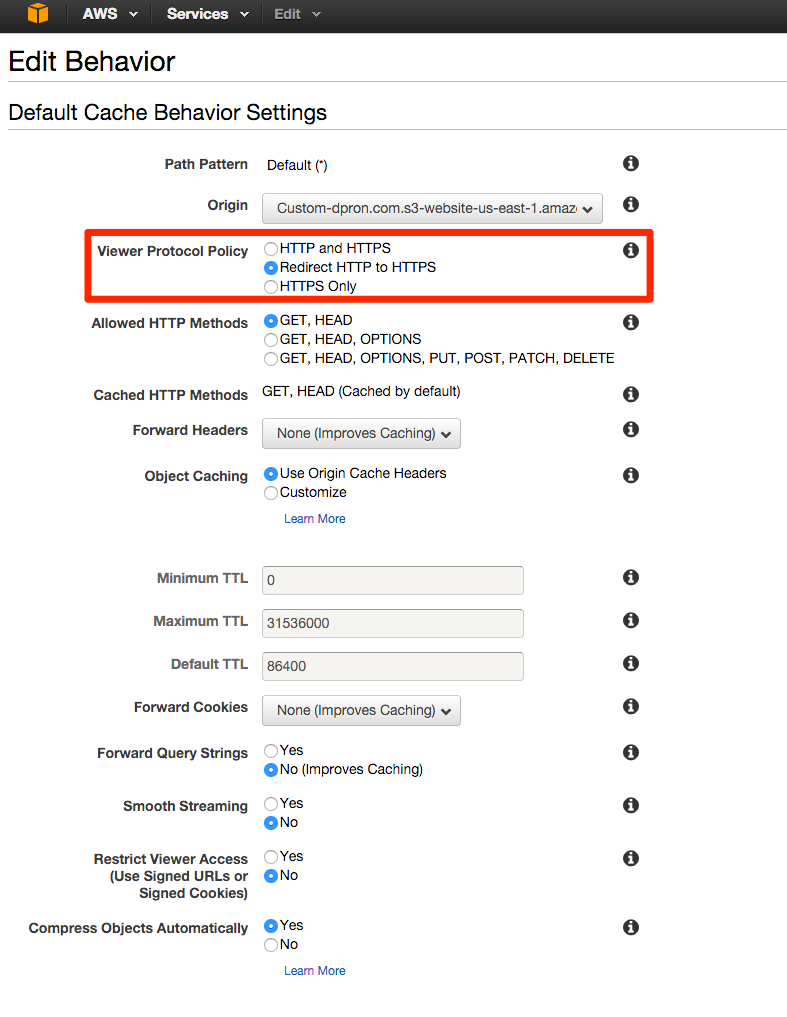Click info icon beside Minimum TTL
The image size is (787, 1017).
[x=631, y=577]
